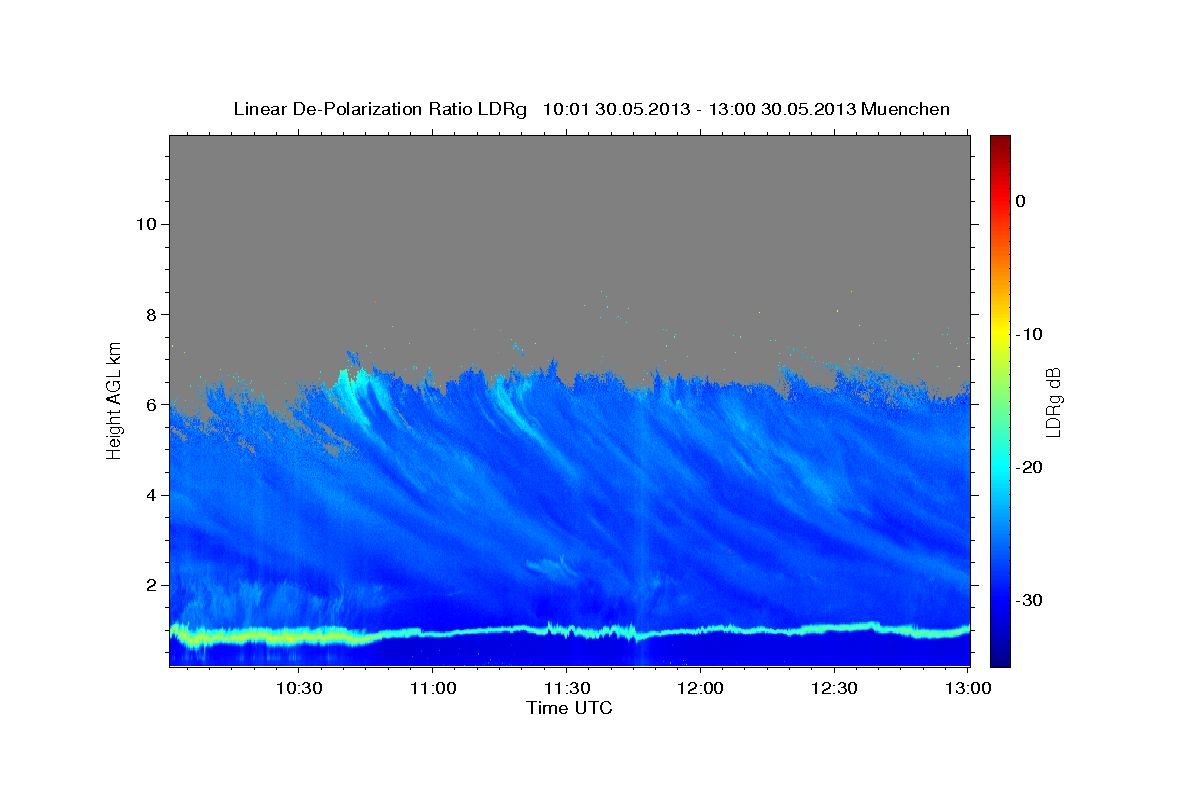Image resolution: width=1200 pixels, height=800 pixels.
Task: Click the cyan fall streak near 10:45
Action: 352,395
